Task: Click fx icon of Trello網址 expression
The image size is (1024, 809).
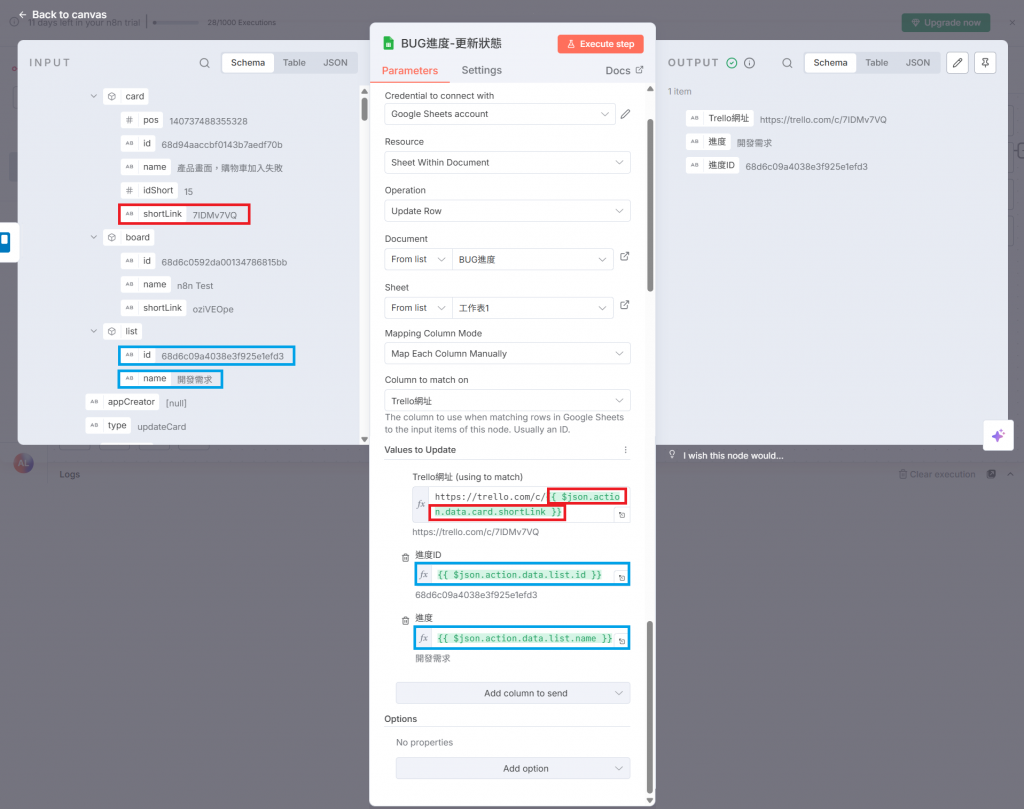Action: pos(421,504)
